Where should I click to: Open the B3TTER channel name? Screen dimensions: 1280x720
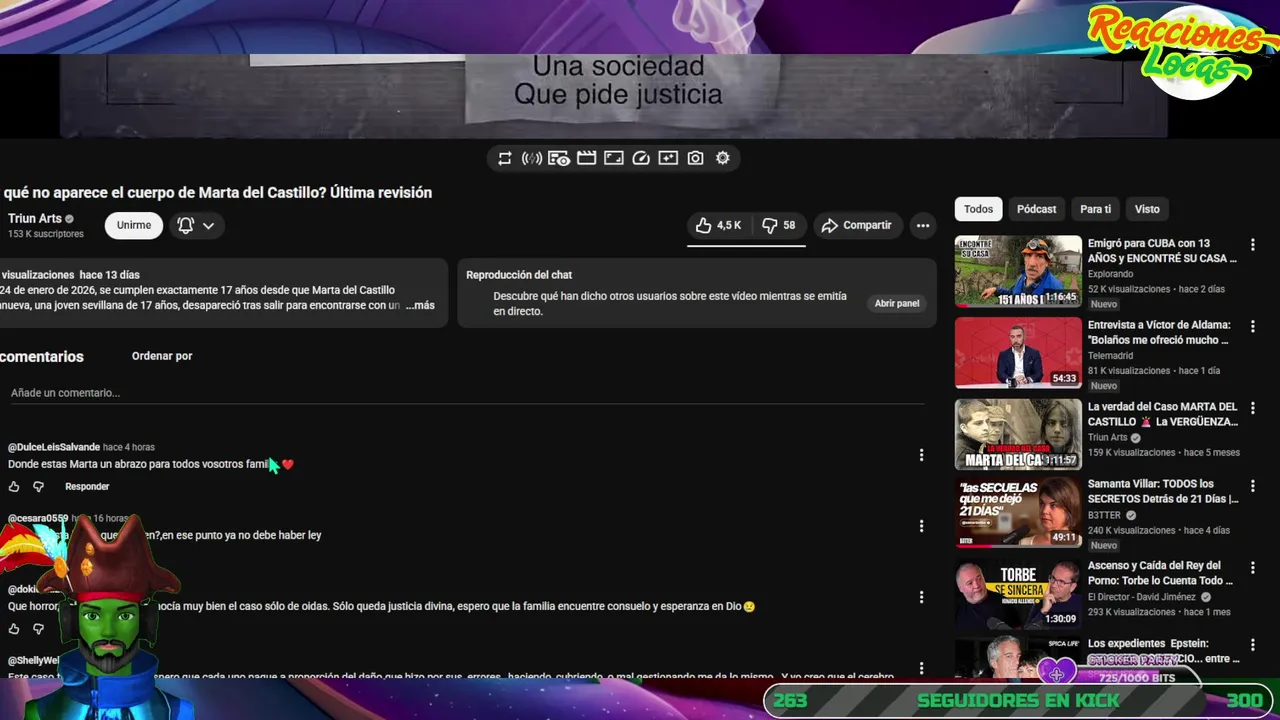click(1104, 515)
